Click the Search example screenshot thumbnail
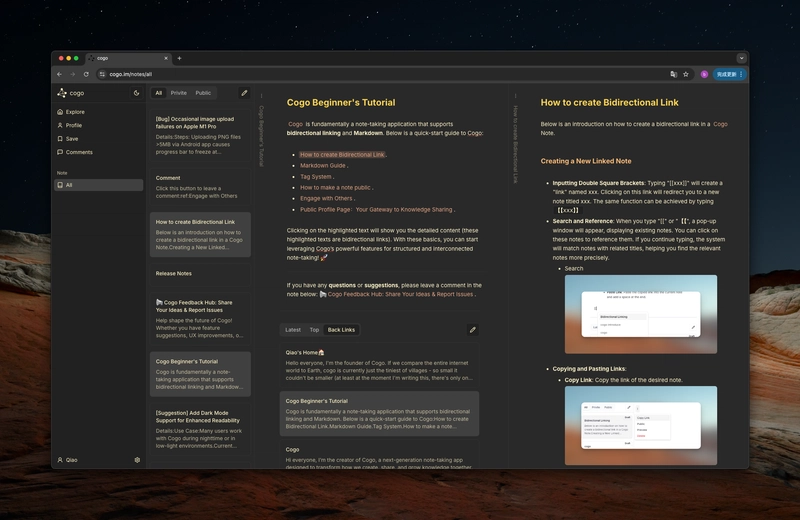The width and height of the screenshot is (800, 520). point(641,314)
